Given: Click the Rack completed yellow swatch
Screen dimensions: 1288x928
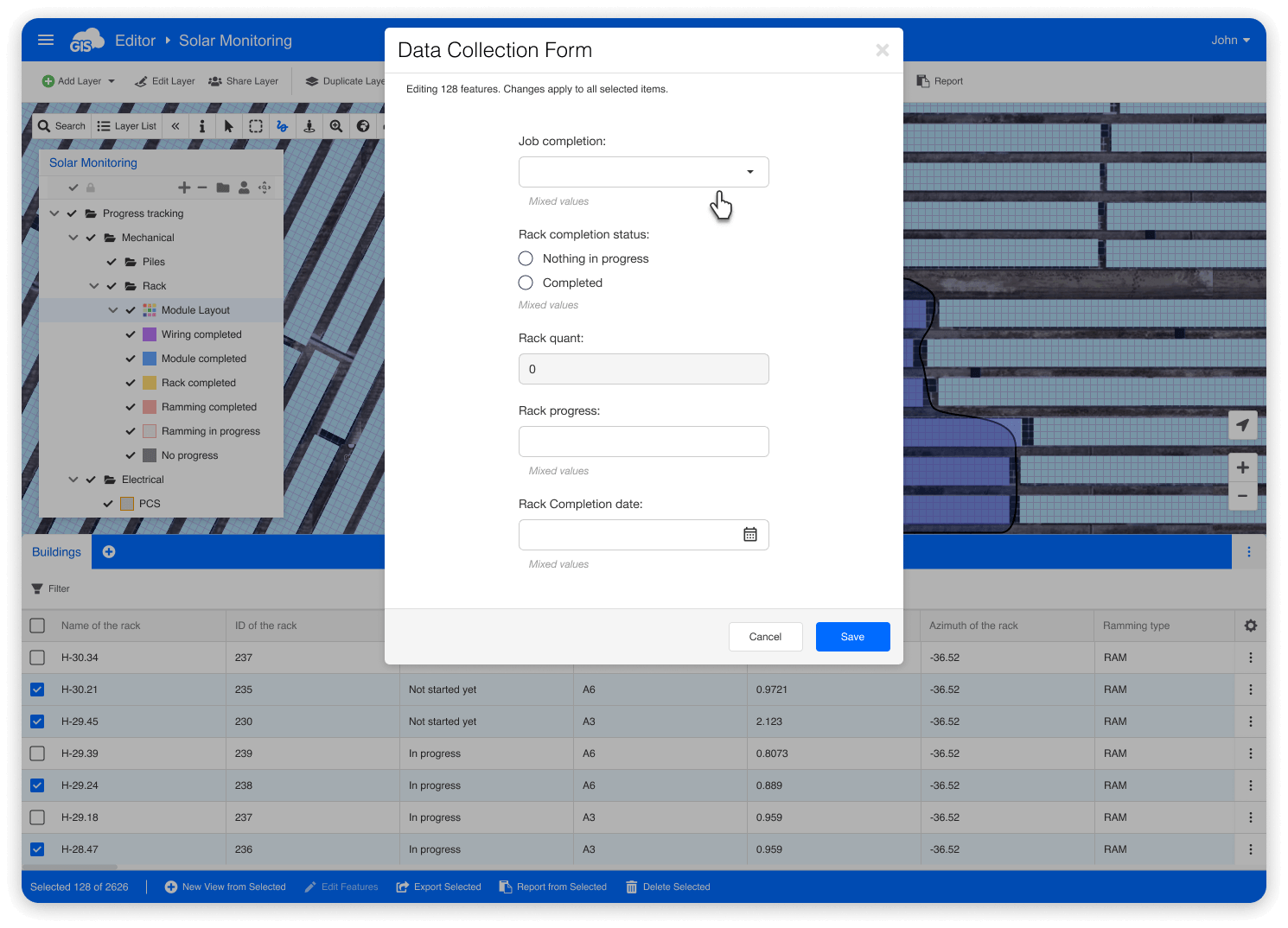Looking at the screenshot, I should 150,383.
